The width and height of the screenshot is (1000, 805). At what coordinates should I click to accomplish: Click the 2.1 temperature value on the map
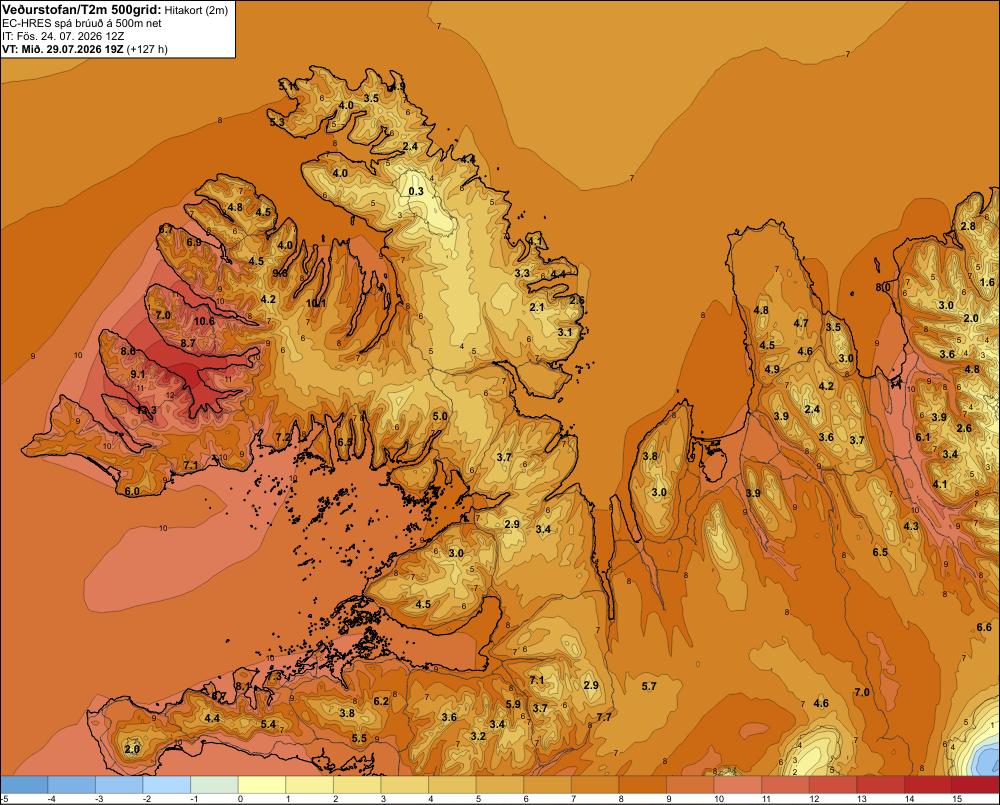(537, 307)
